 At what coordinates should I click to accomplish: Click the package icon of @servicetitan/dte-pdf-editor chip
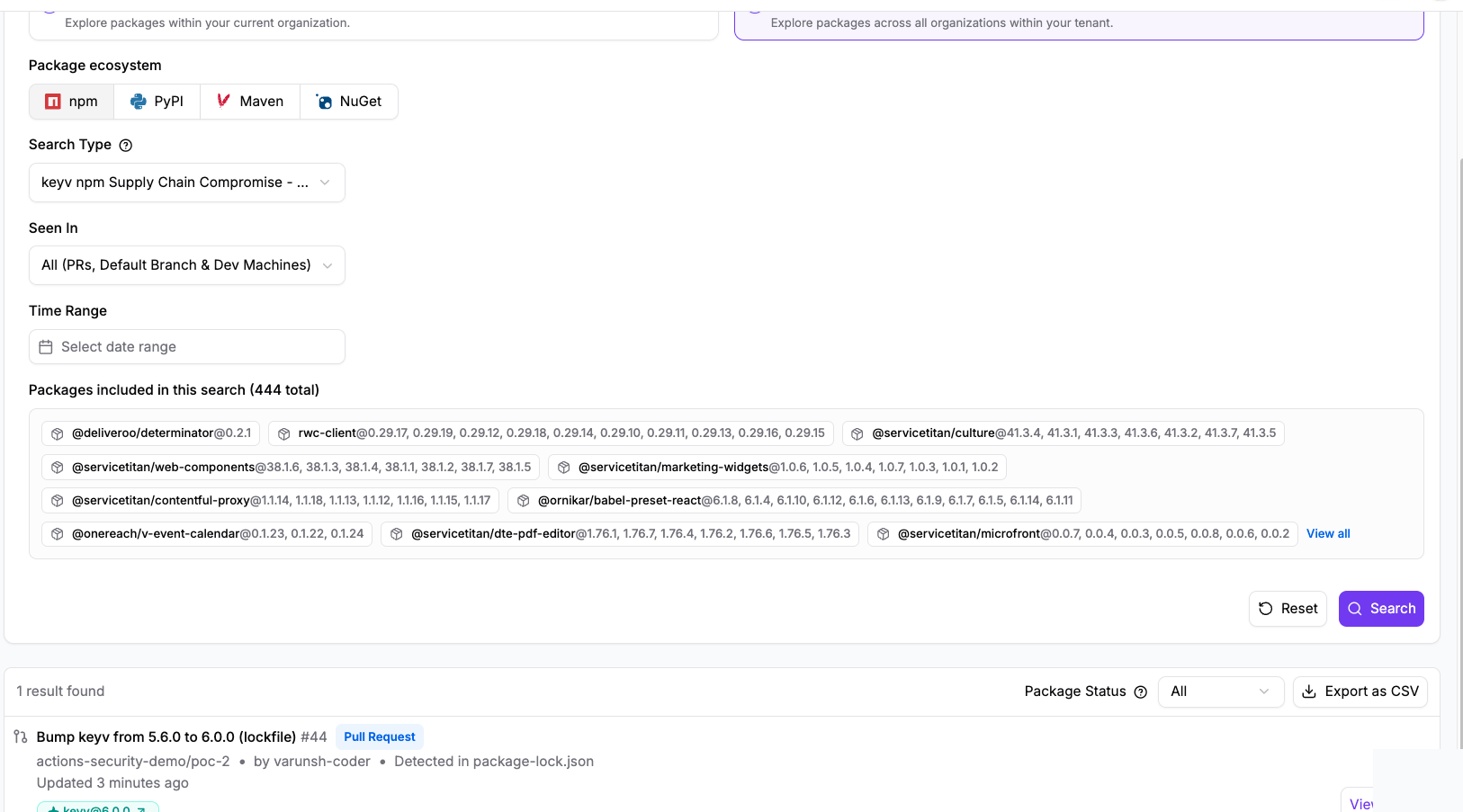pos(397,534)
